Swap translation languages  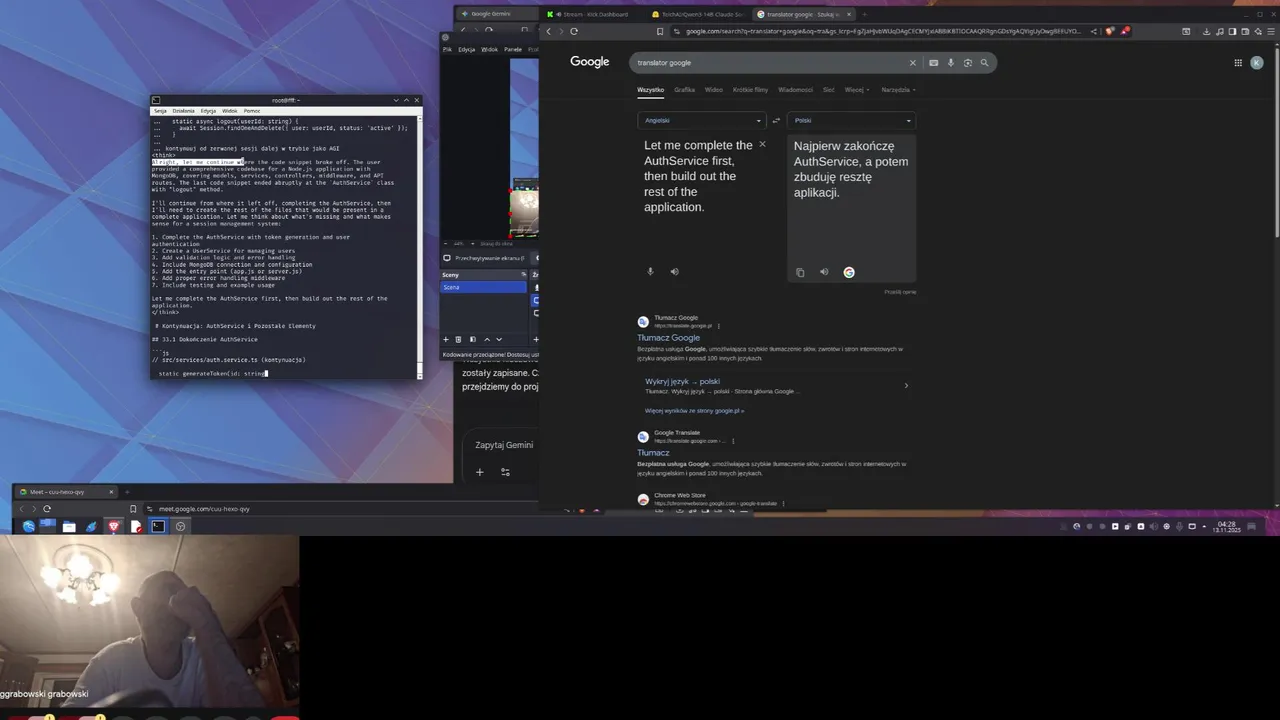click(776, 121)
